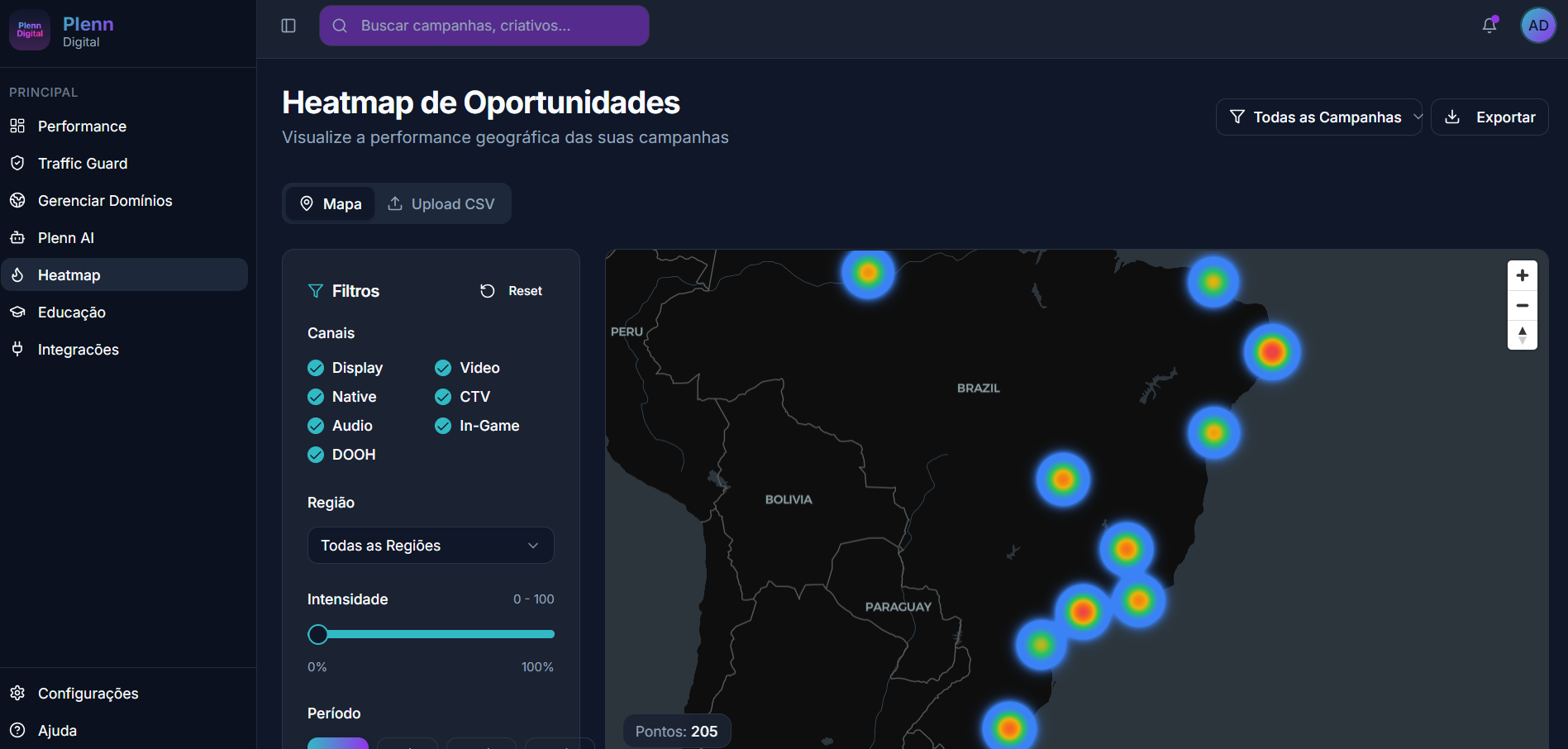The height and width of the screenshot is (749, 1568).
Task: Click the Exportar button
Action: tap(1489, 117)
